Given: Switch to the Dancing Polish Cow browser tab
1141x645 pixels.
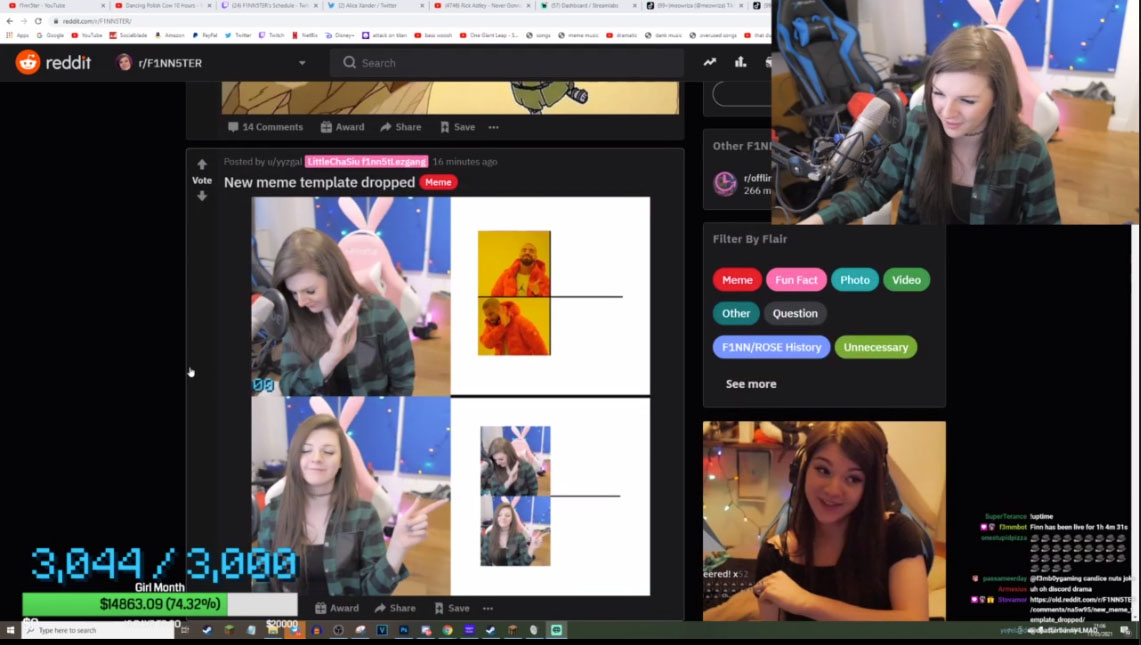Looking at the screenshot, I should point(161,5).
